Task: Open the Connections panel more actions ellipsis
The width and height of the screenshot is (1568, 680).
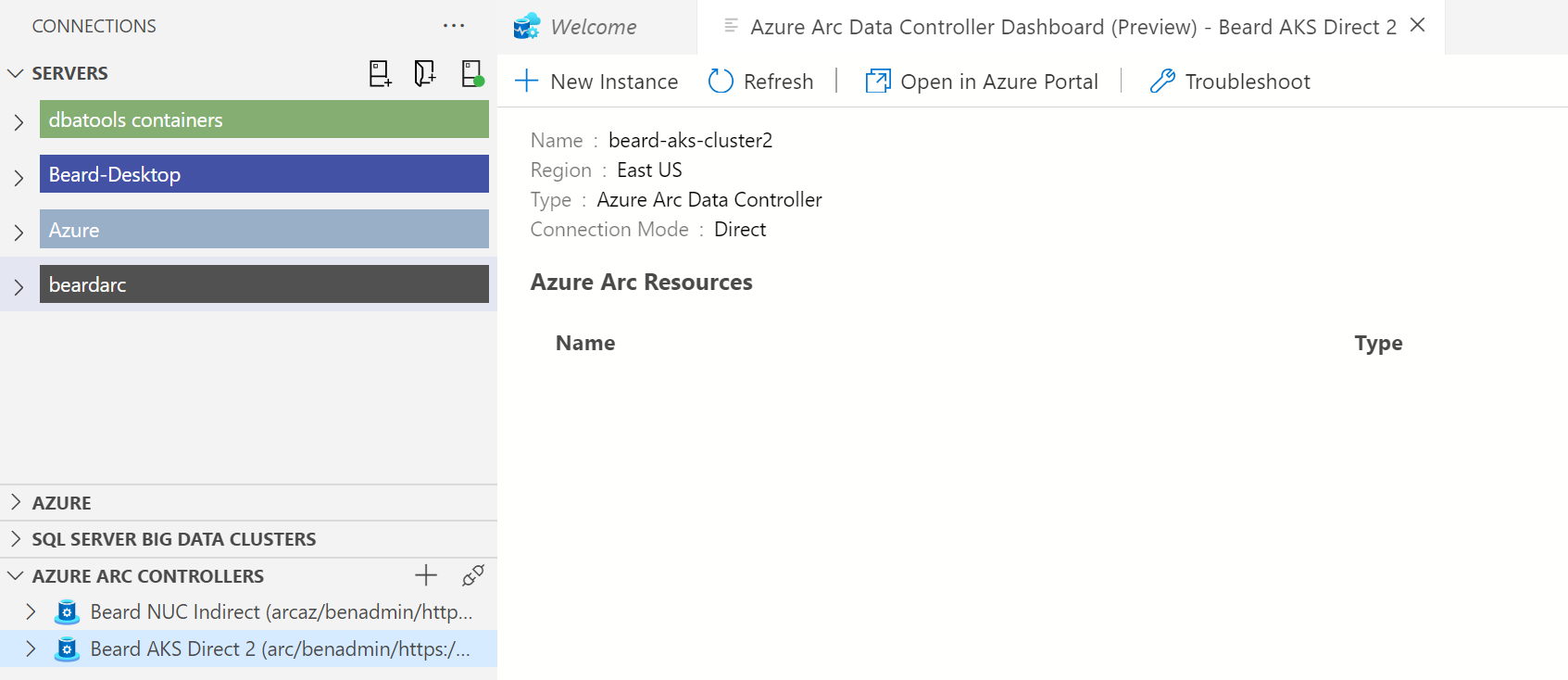Action: pos(454,26)
